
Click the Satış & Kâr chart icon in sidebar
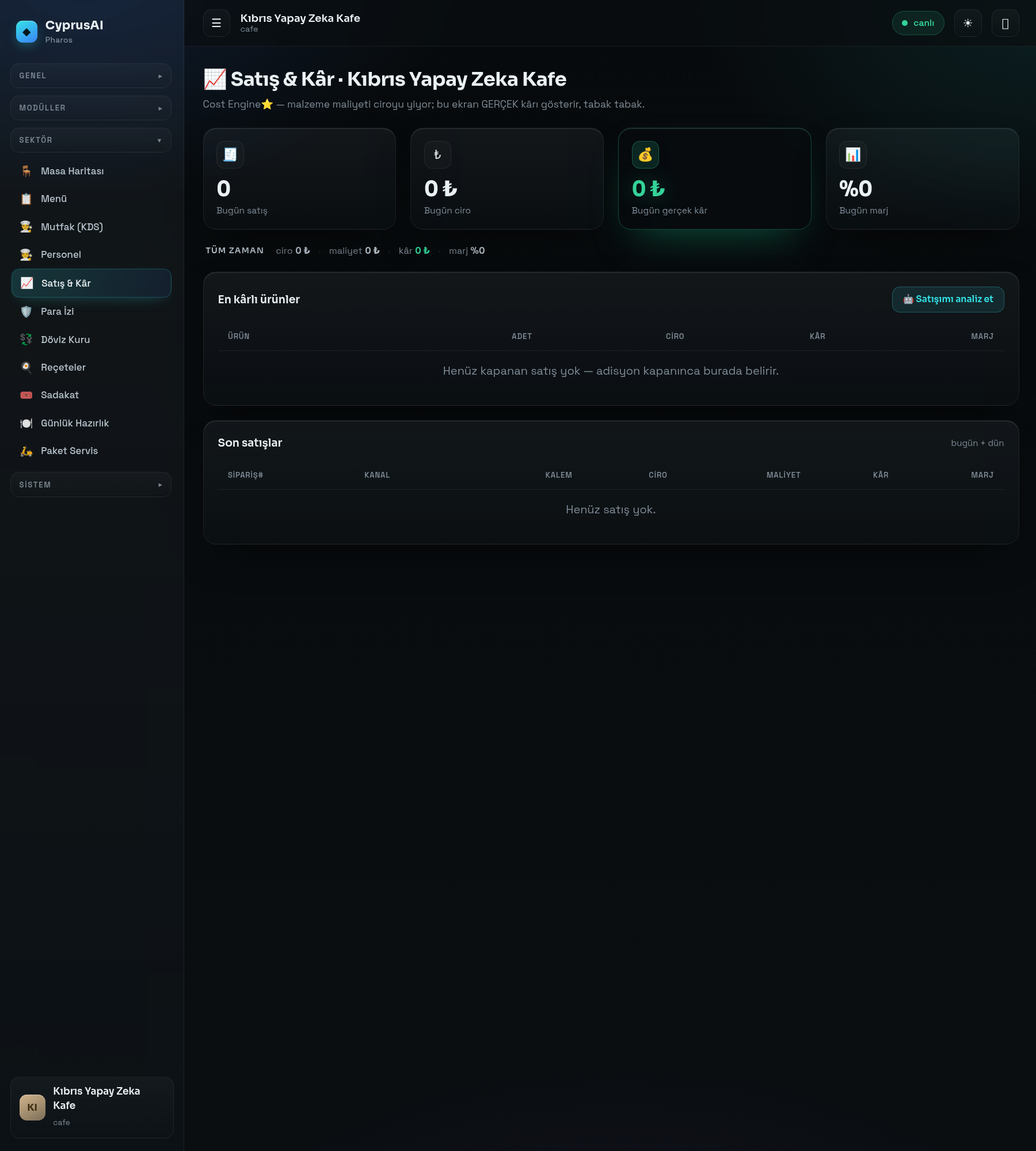26,283
